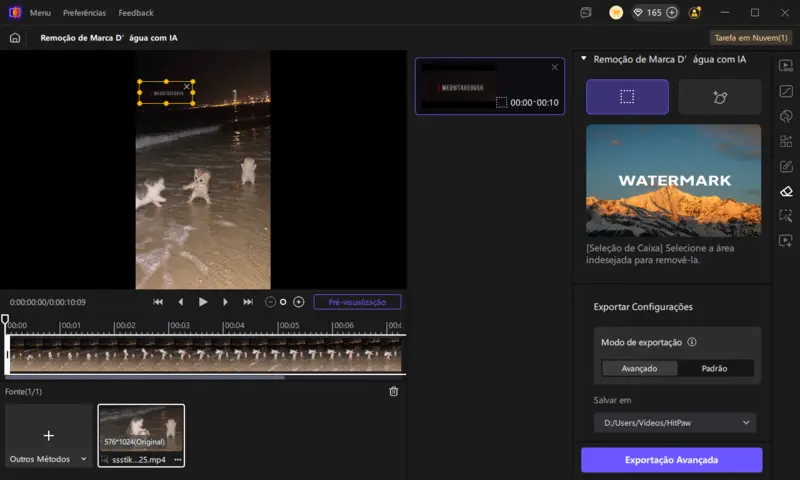Open the Preferências menu

click(84, 13)
